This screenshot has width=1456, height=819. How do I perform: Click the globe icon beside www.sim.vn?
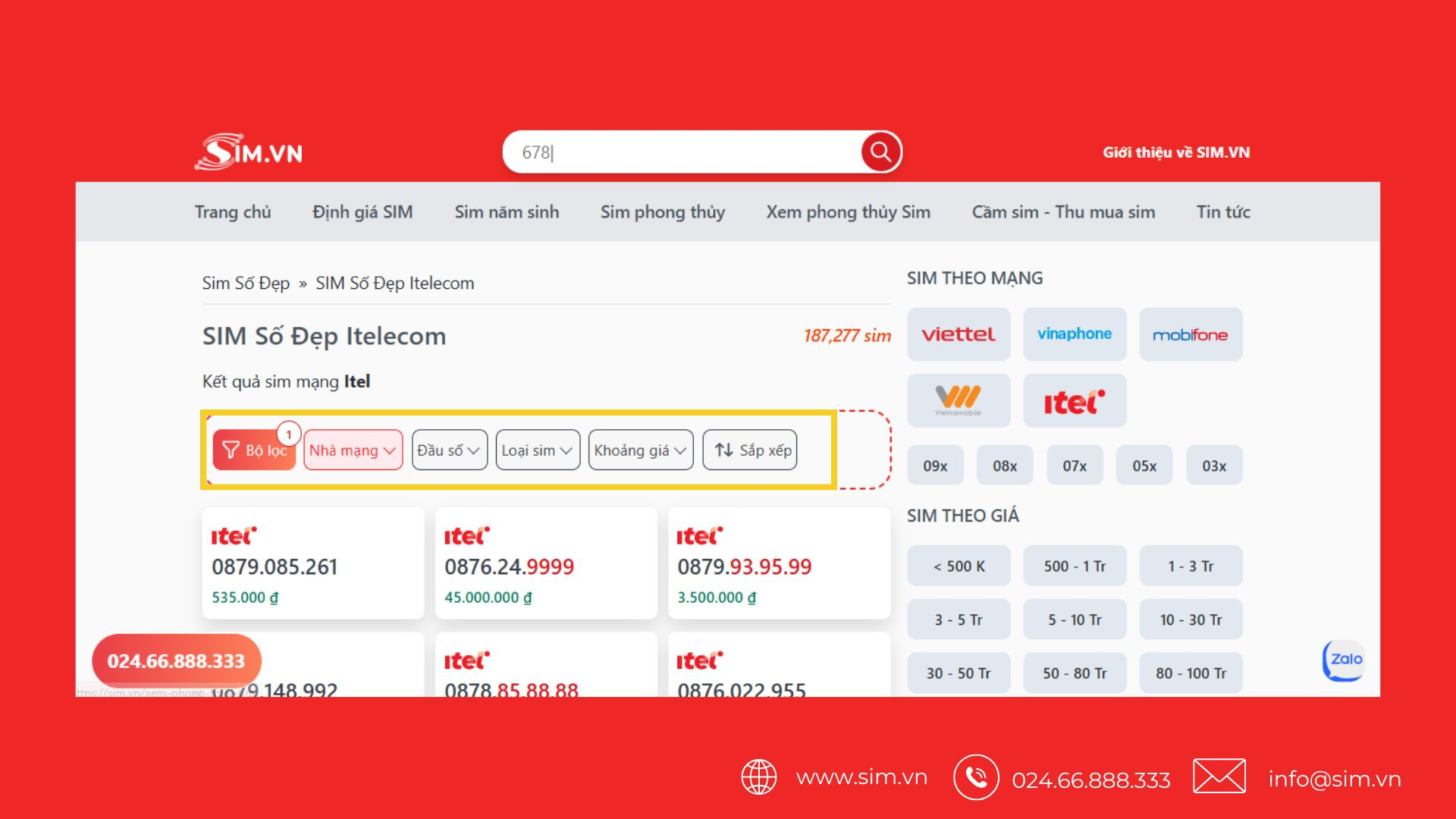click(x=758, y=777)
